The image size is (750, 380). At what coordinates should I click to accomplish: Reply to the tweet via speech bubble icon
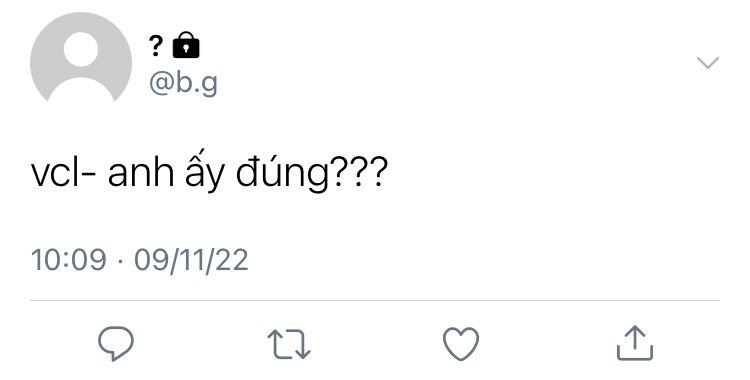pos(116,343)
